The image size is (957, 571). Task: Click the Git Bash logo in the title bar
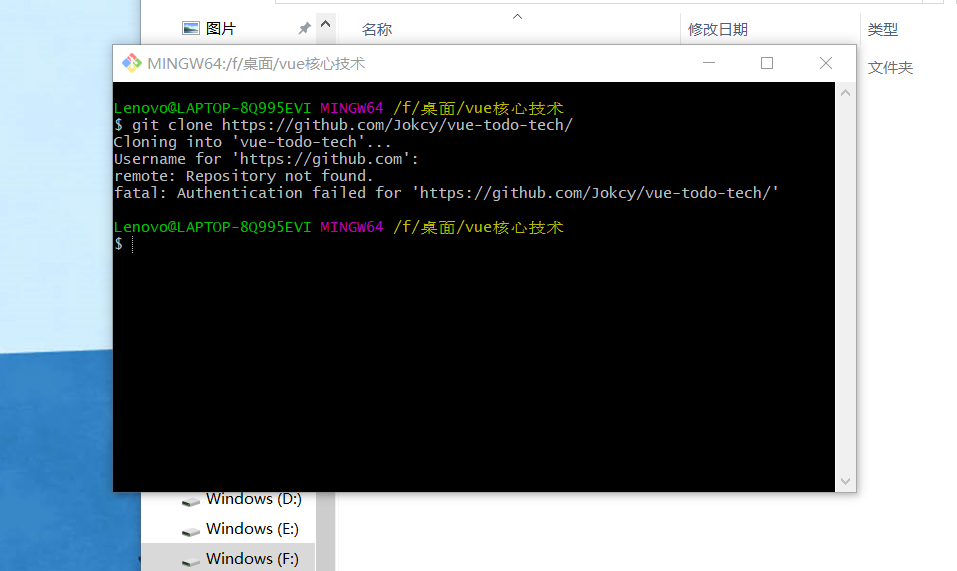131,63
